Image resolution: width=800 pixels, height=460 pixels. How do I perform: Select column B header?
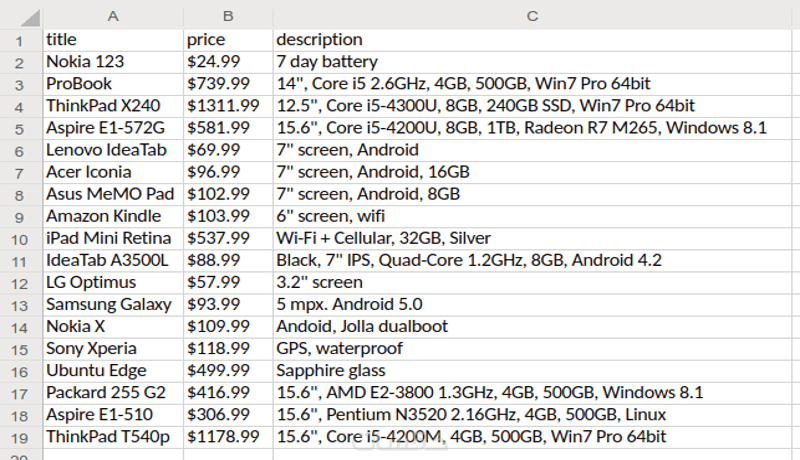228,16
